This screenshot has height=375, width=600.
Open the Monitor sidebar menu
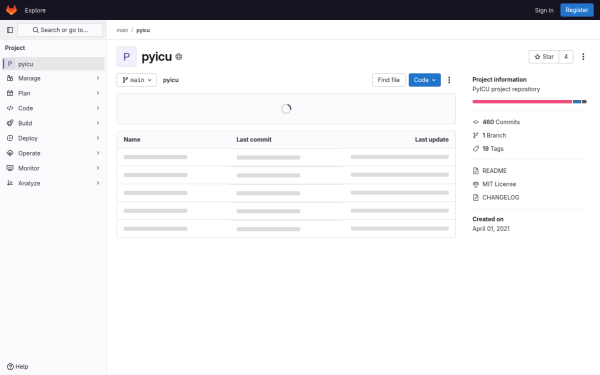54,168
